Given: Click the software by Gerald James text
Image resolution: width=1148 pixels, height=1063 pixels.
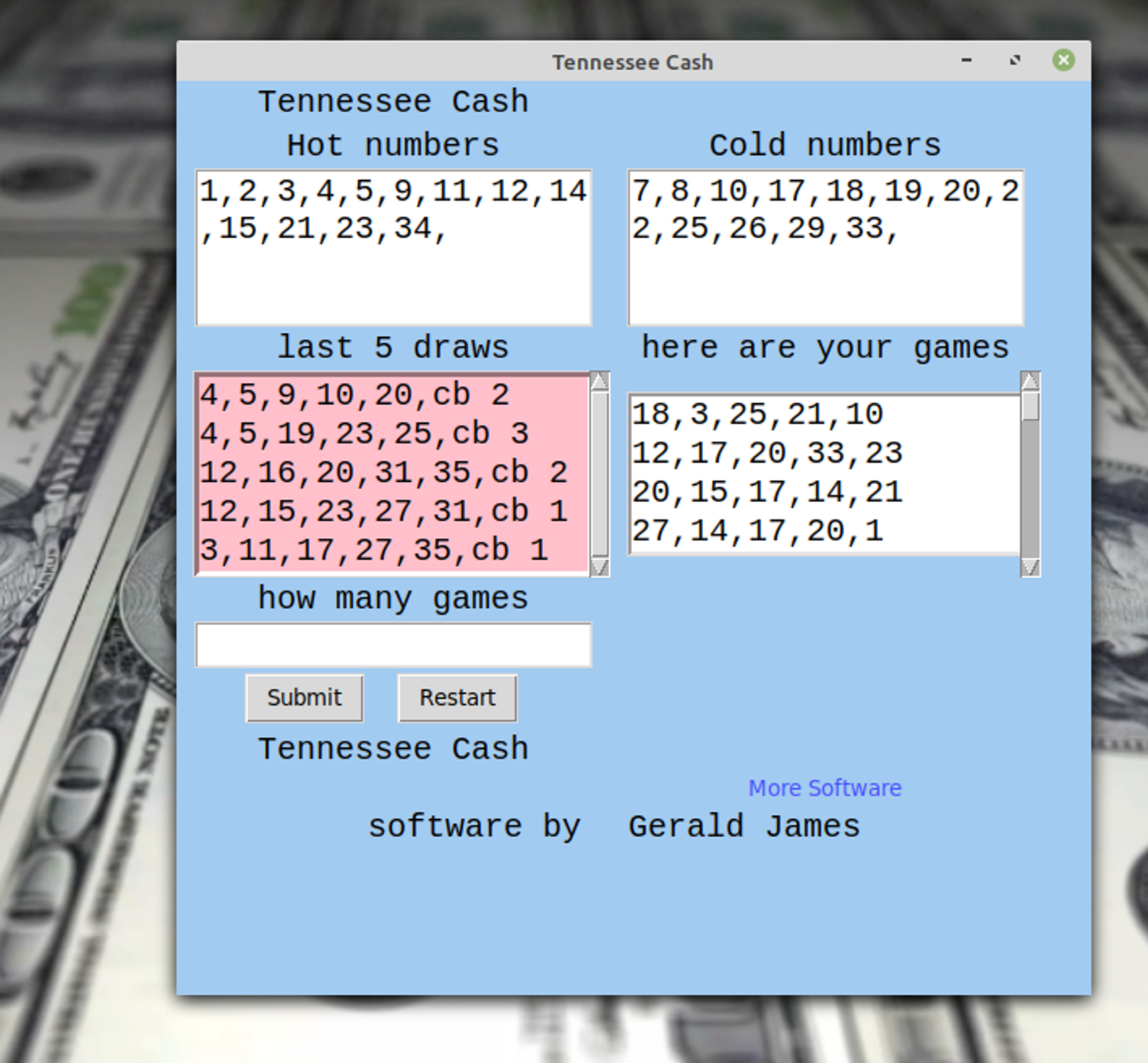Looking at the screenshot, I should (614, 826).
